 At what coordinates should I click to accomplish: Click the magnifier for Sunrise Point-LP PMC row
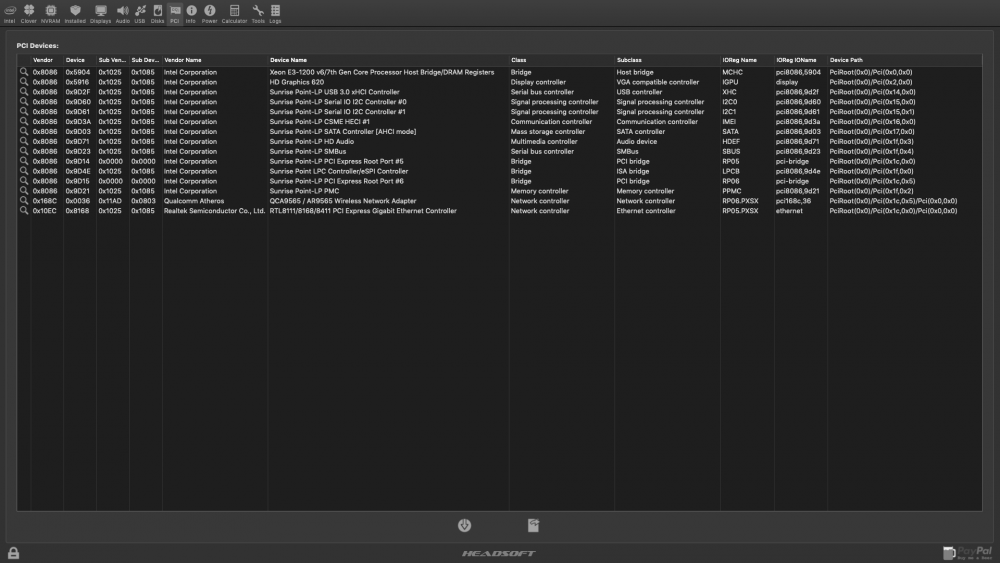pyautogui.click(x=24, y=191)
